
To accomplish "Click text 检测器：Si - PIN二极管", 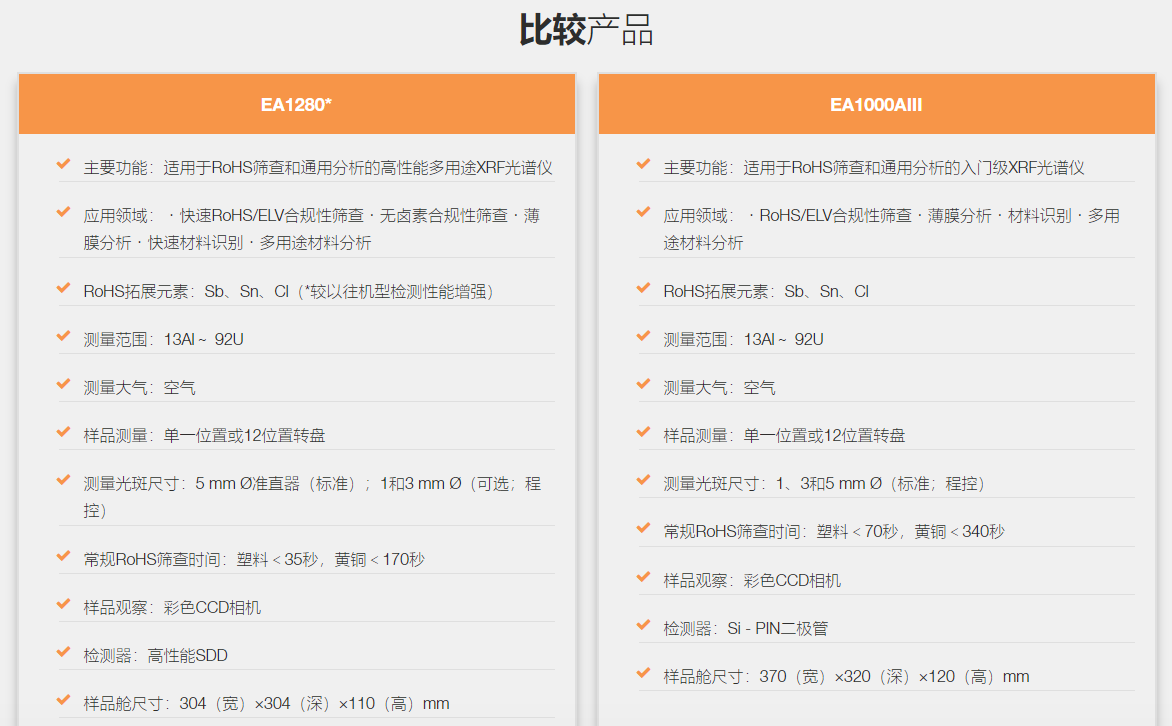I will click(x=746, y=629).
